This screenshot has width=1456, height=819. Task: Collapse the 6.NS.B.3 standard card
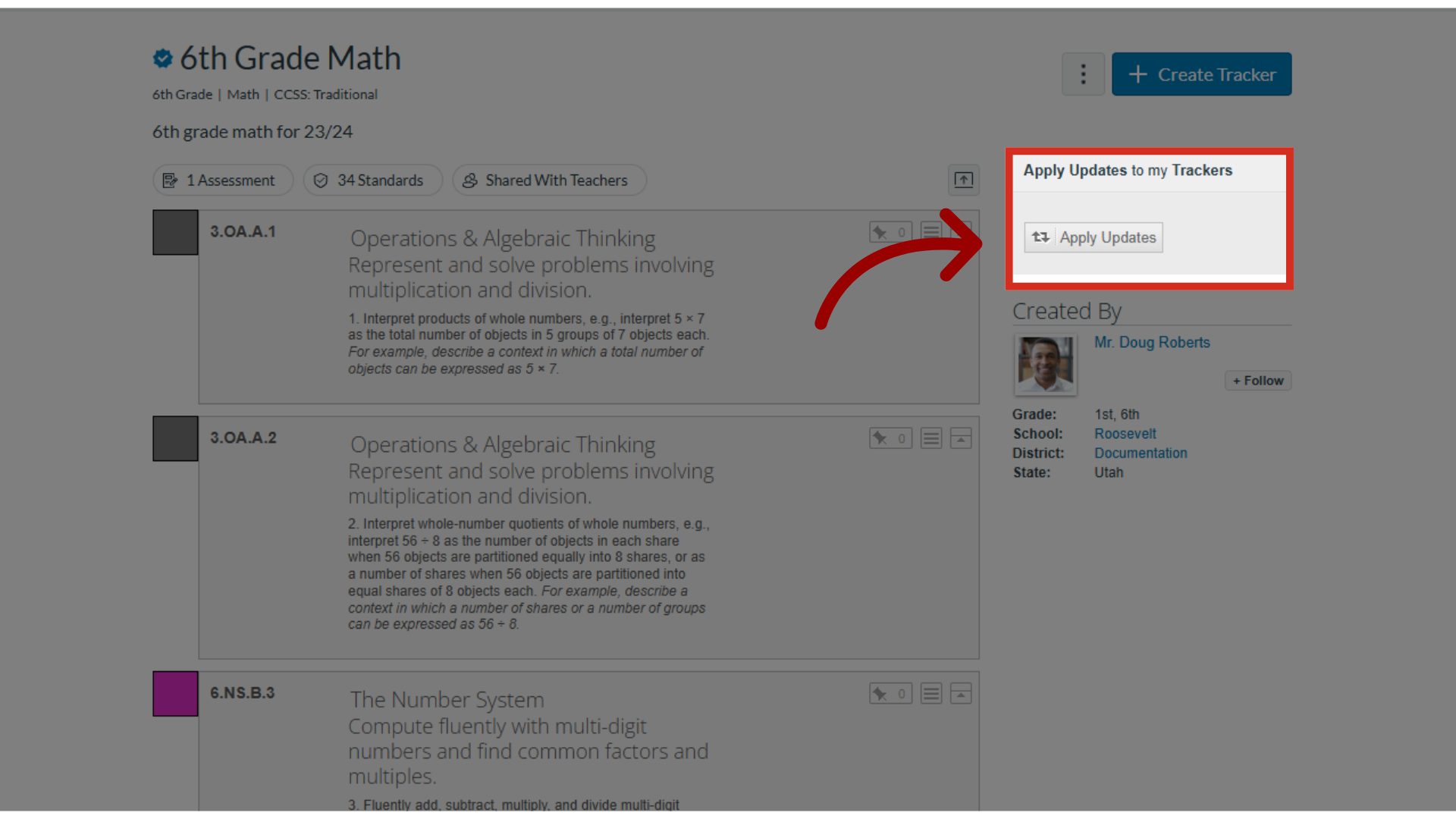pyautogui.click(x=961, y=694)
